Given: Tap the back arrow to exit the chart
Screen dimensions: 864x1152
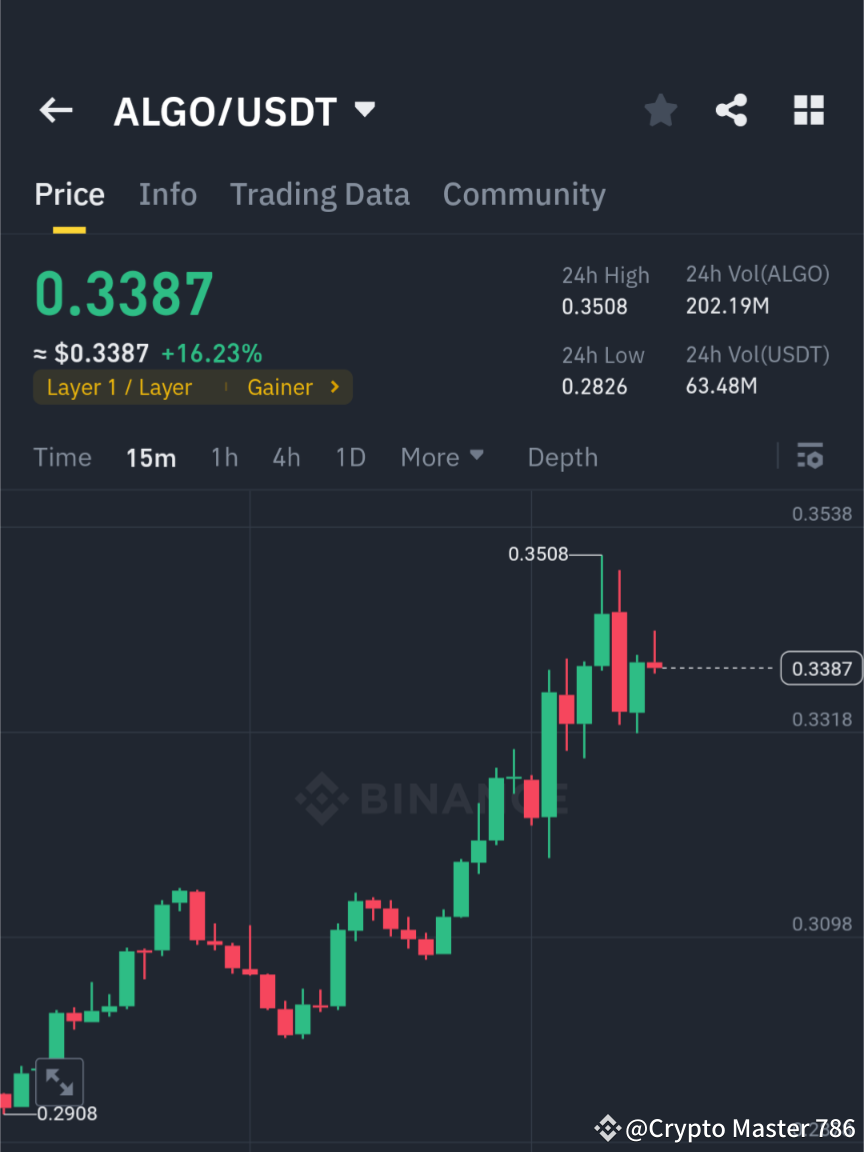Looking at the screenshot, I should click(x=55, y=110).
